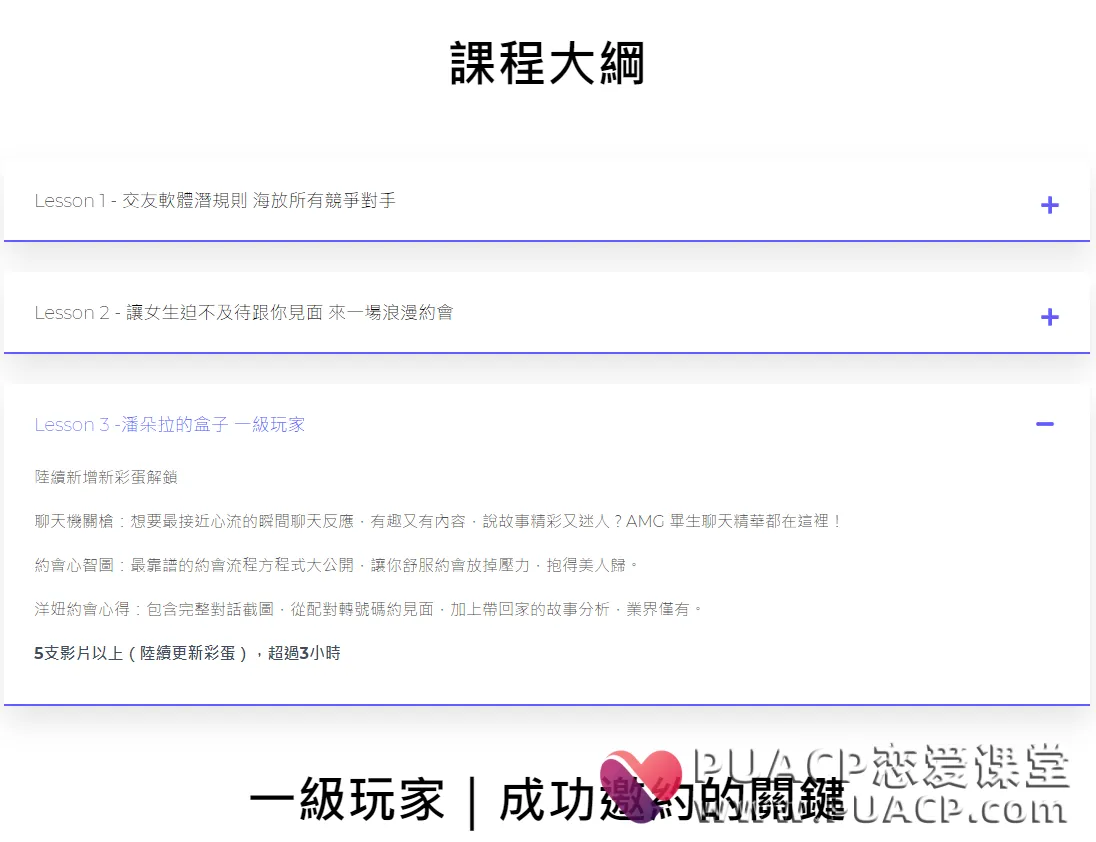The width and height of the screenshot is (1096, 842).
Task: Click the bold 超過3小時 text
Action: (x=304, y=653)
